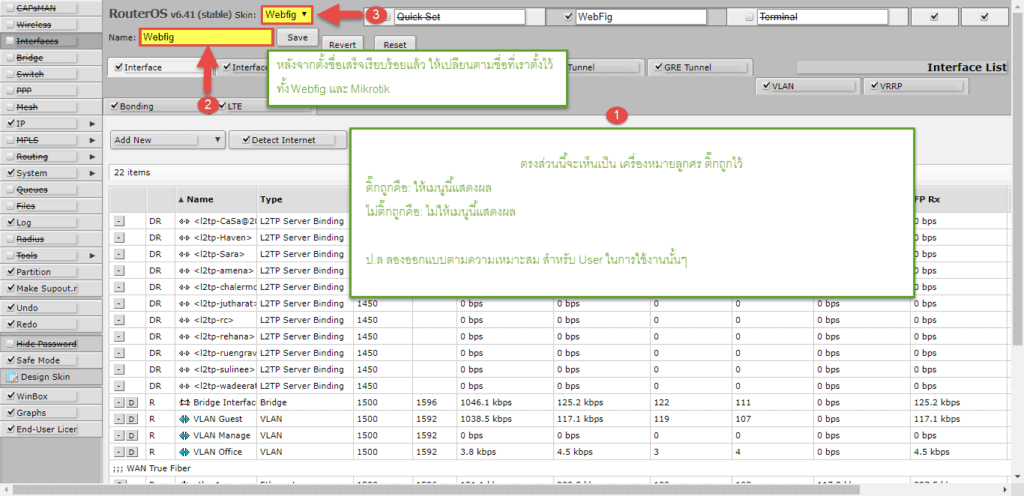Click the Interface List title bar

coord(905,67)
